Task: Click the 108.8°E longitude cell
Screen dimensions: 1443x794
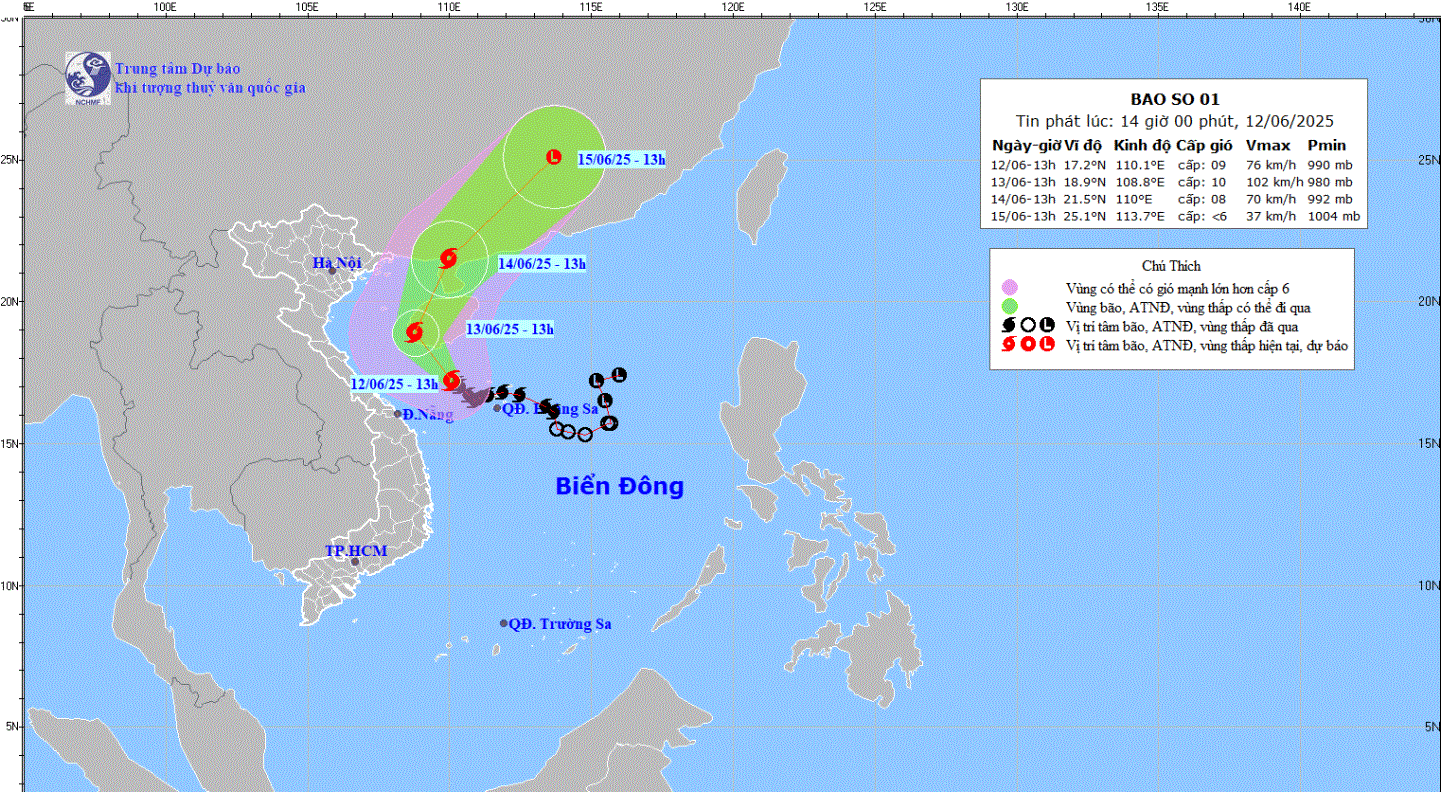Action: [x=1140, y=182]
